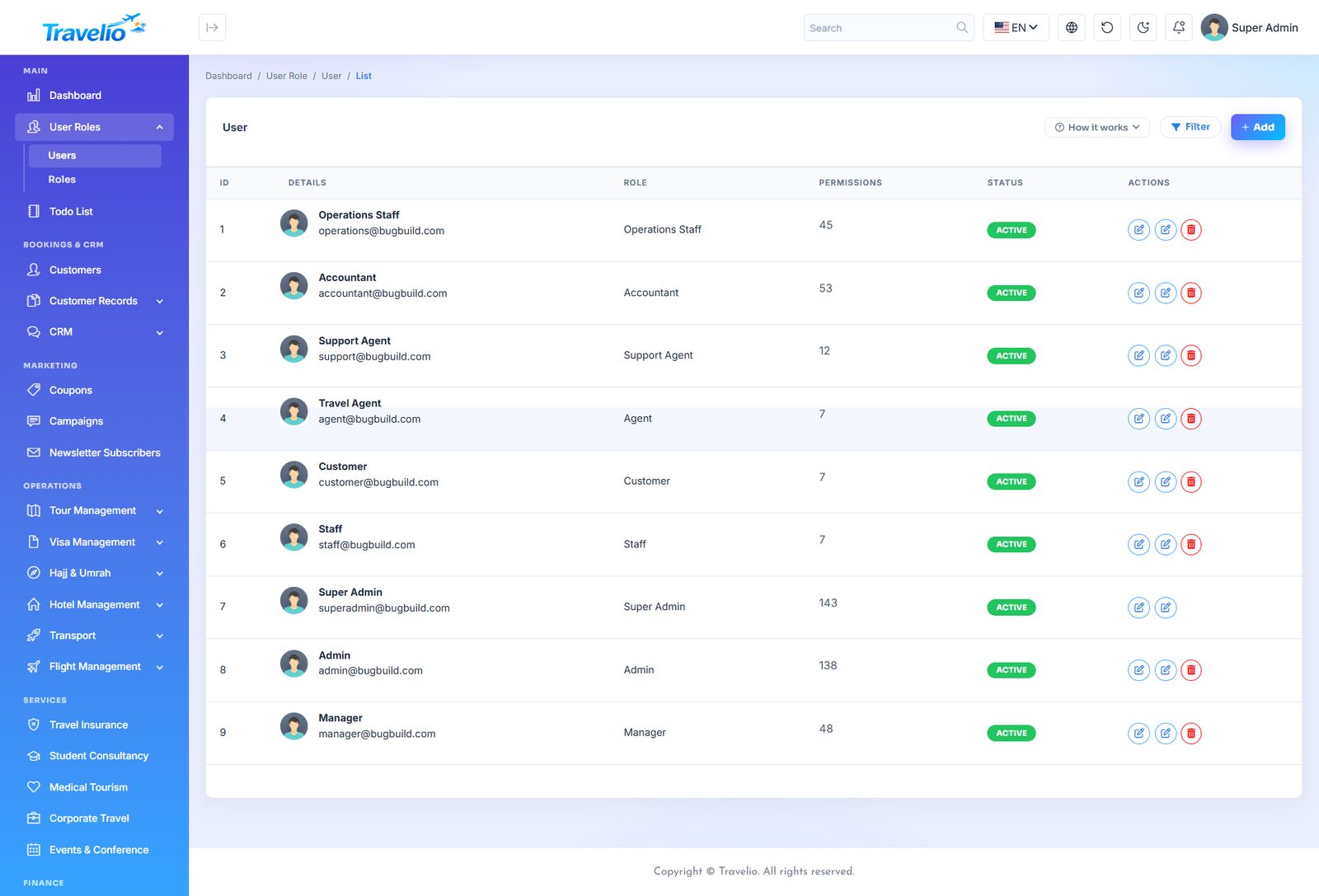Click the DETAILS column header
The image size is (1319, 896).
(307, 183)
